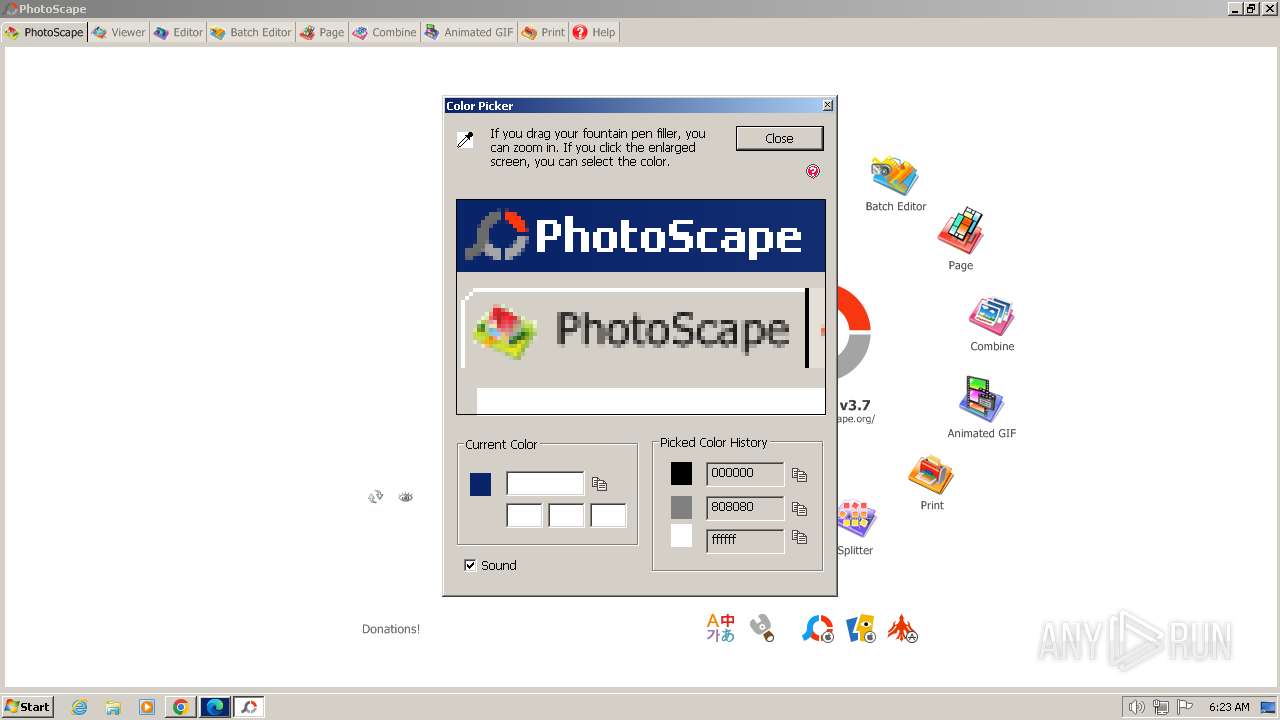
Task: Copy the 000000 history color code
Action: pos(799,474)
